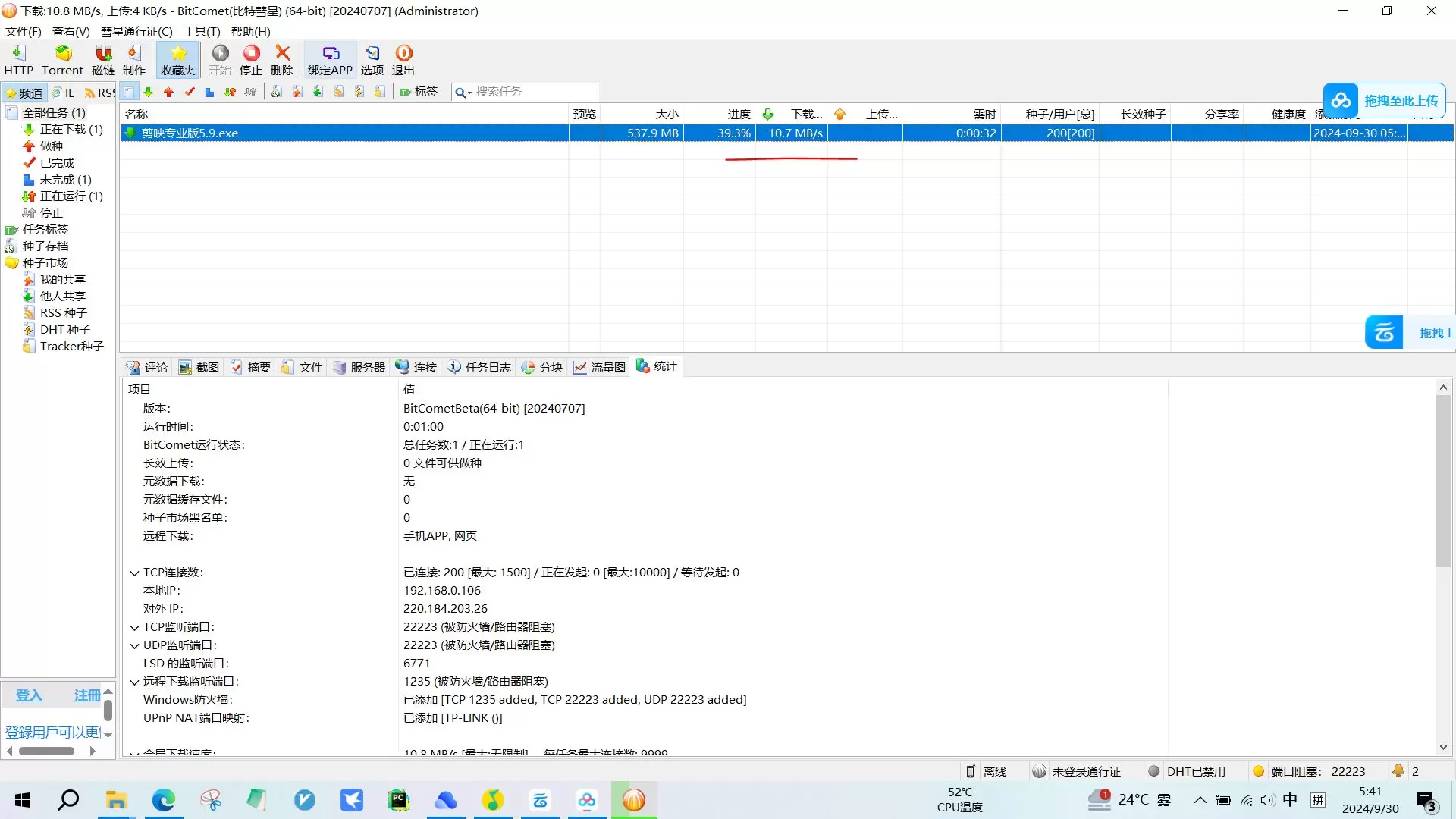Open 种子存档 in the sidebar

[x=45, y=246]
